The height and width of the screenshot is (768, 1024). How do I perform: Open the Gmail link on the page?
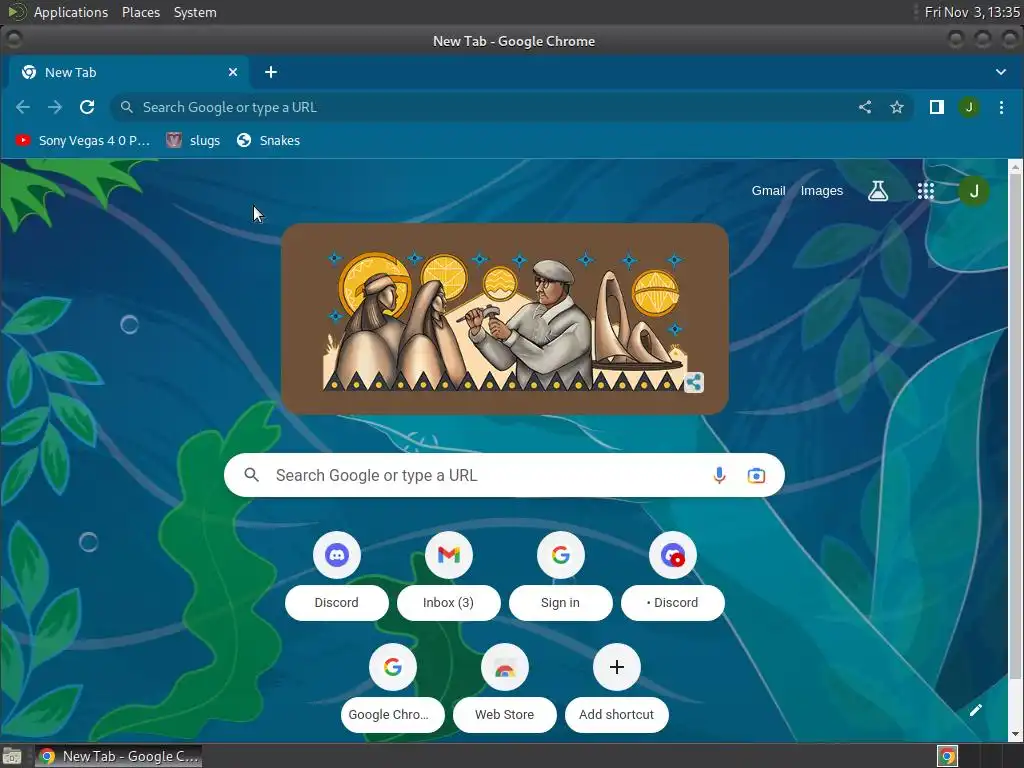click(x=768, y=191)
